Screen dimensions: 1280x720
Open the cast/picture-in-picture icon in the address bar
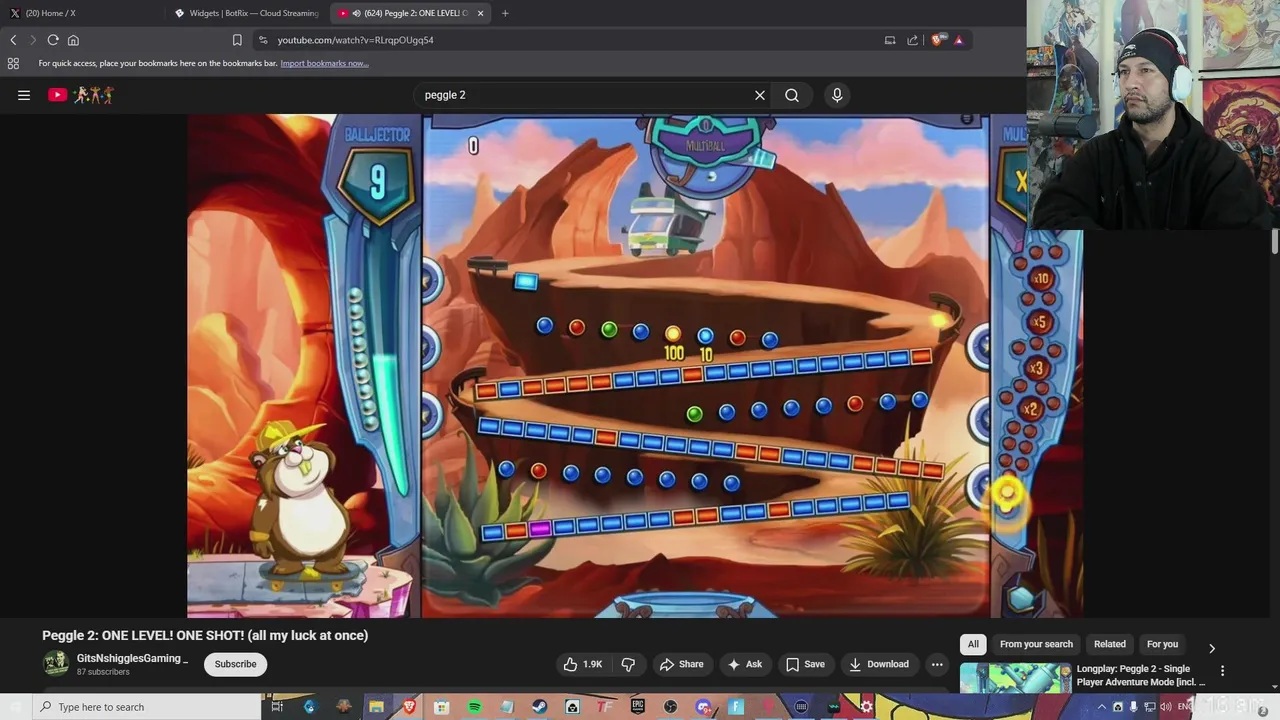click(x=889, y=40)
